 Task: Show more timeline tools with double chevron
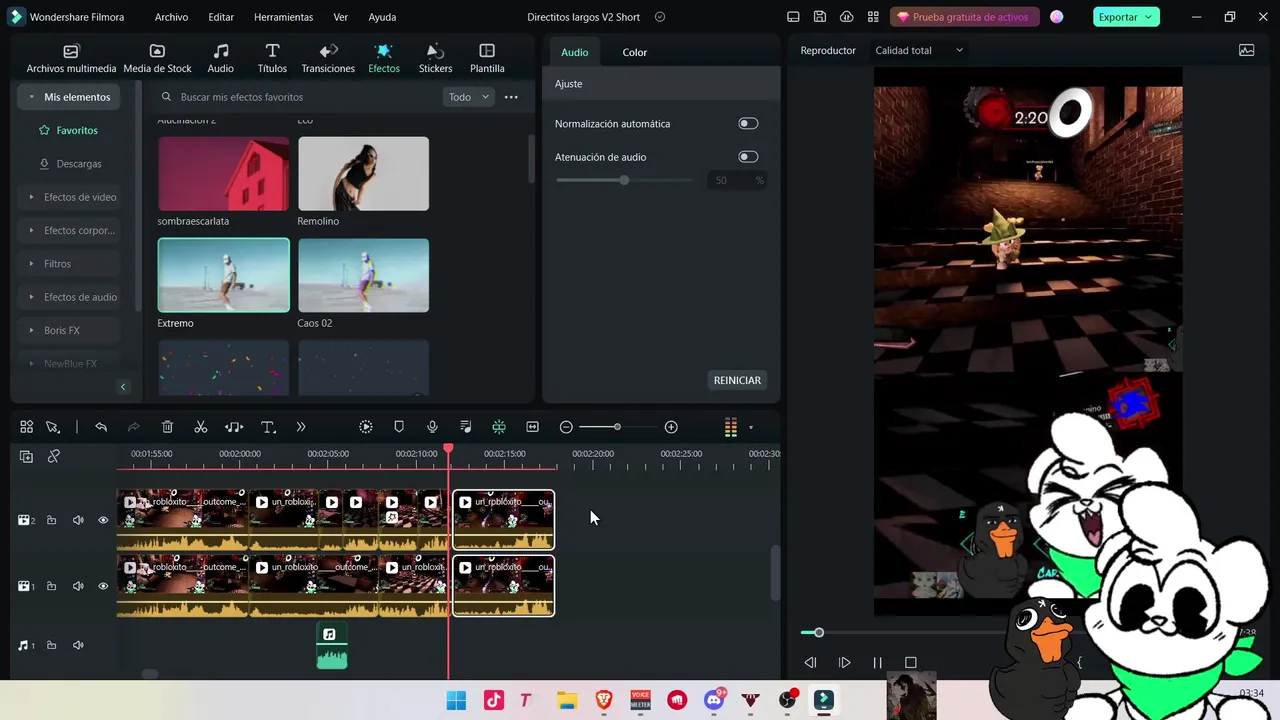[301, 427]
